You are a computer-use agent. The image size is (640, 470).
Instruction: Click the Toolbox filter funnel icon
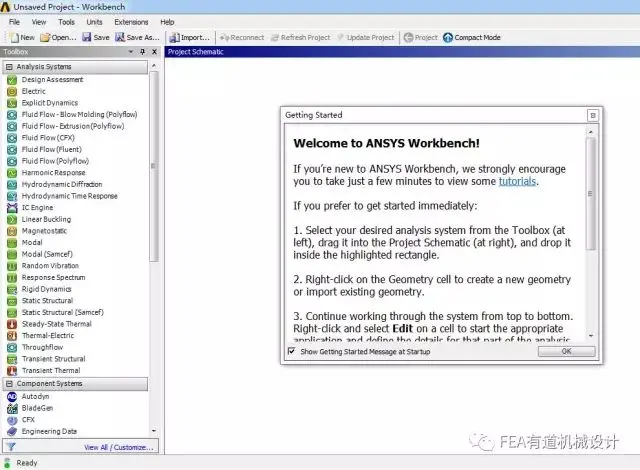(11, 447)
